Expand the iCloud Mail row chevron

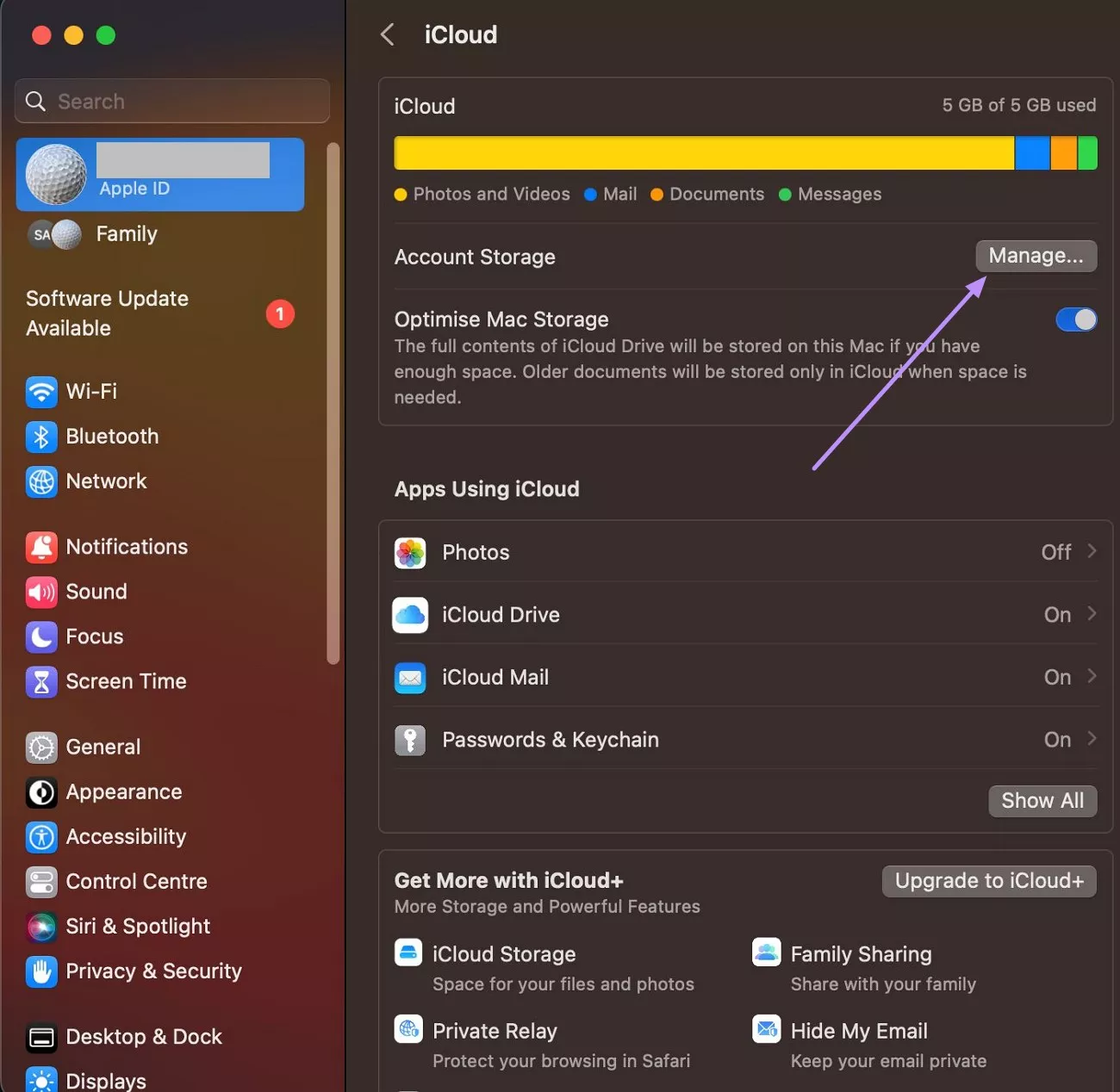(x=1092, y=676)
